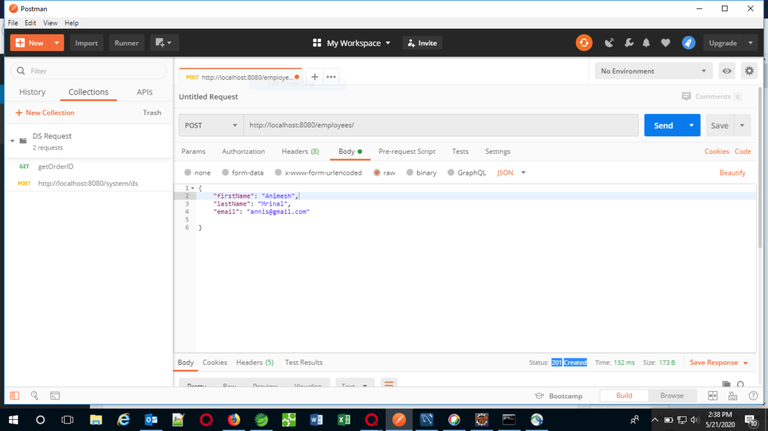The width and height of the screenshot is (768, 431).
Task: Open the Save Response dropdown
Action: click(719, 362)
